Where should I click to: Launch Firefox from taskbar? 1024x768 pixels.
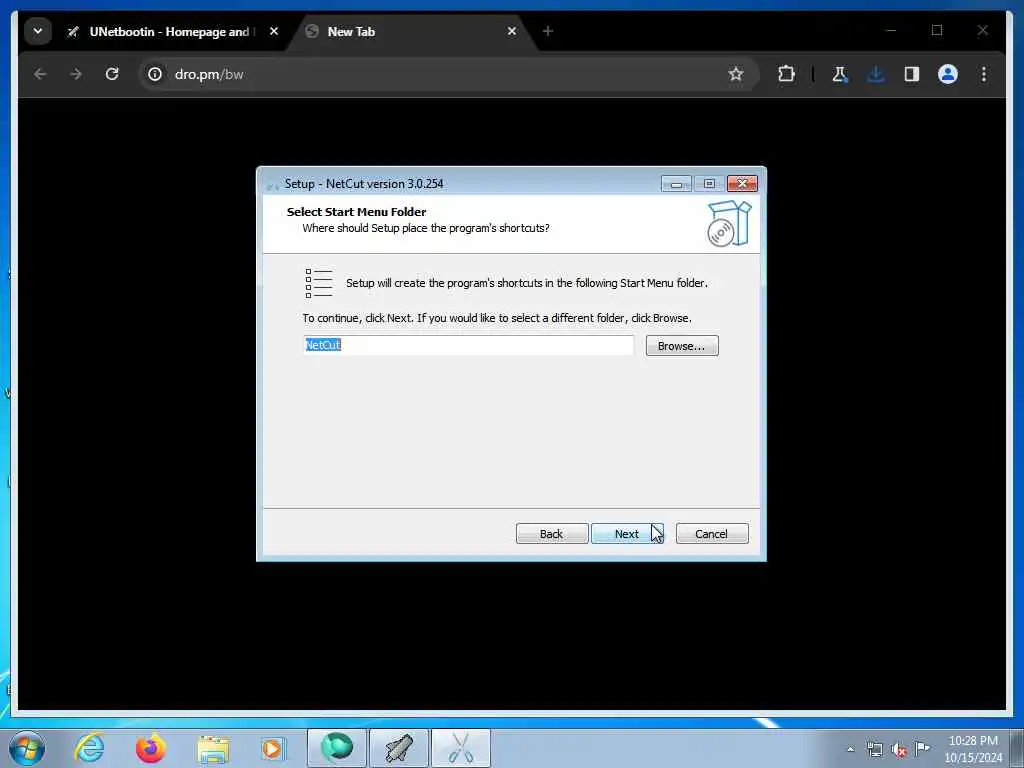[150, 748]
